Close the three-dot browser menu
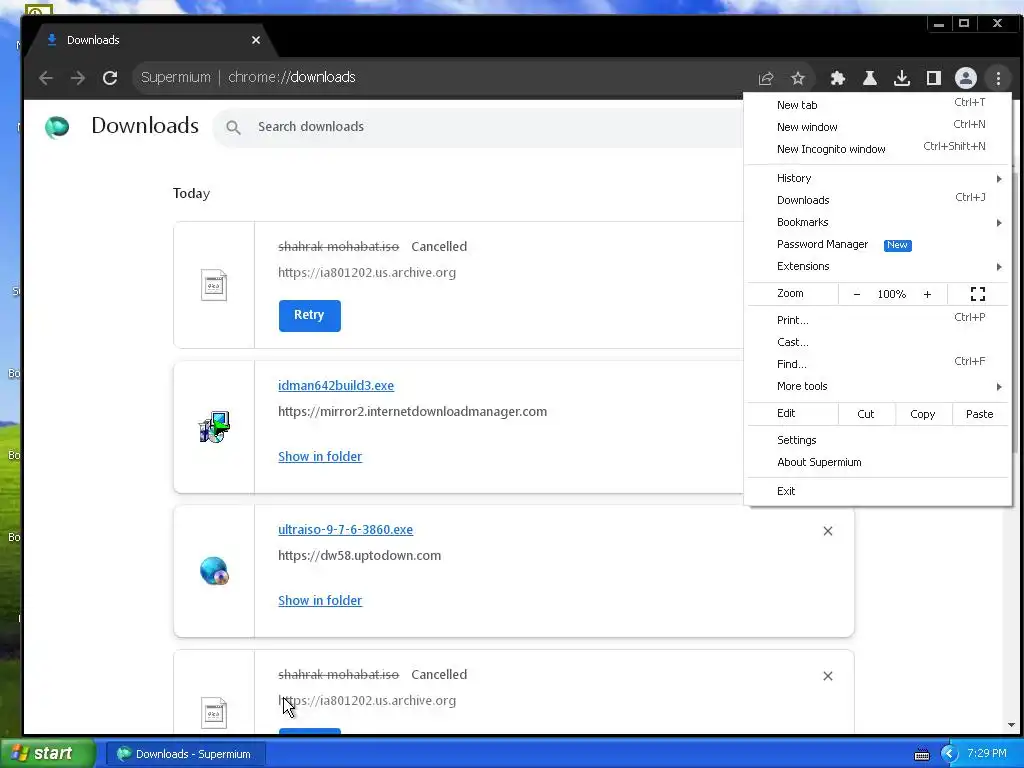The image size is (1024, 768). coord(998,78)
